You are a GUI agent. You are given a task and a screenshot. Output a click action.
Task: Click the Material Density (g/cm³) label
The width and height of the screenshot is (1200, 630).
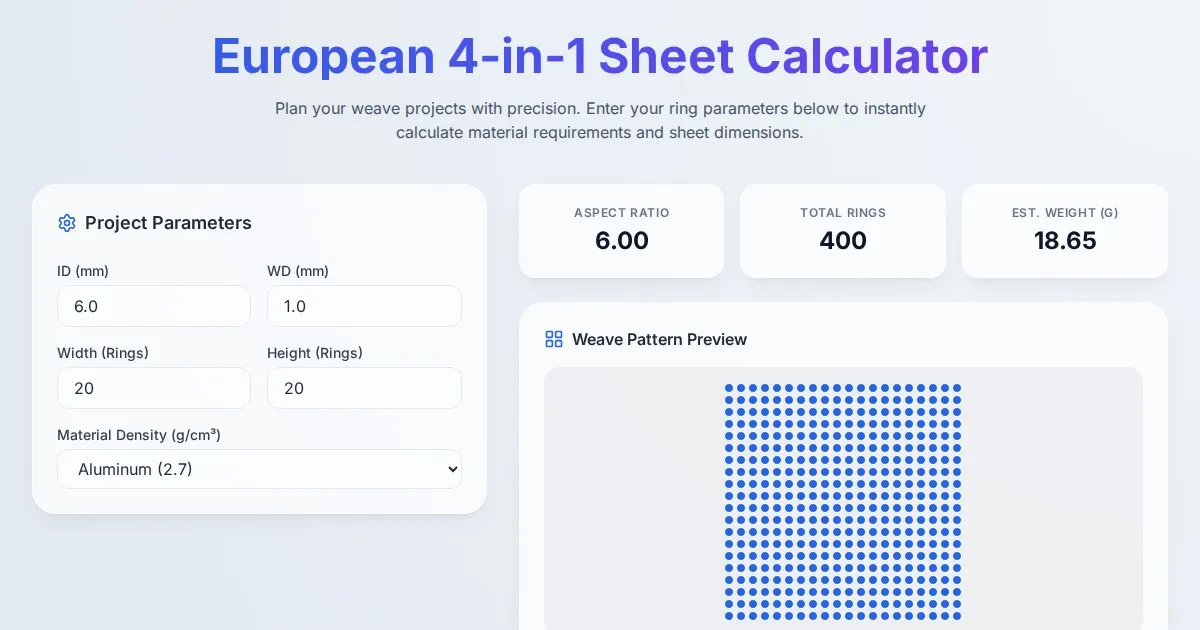139,435
